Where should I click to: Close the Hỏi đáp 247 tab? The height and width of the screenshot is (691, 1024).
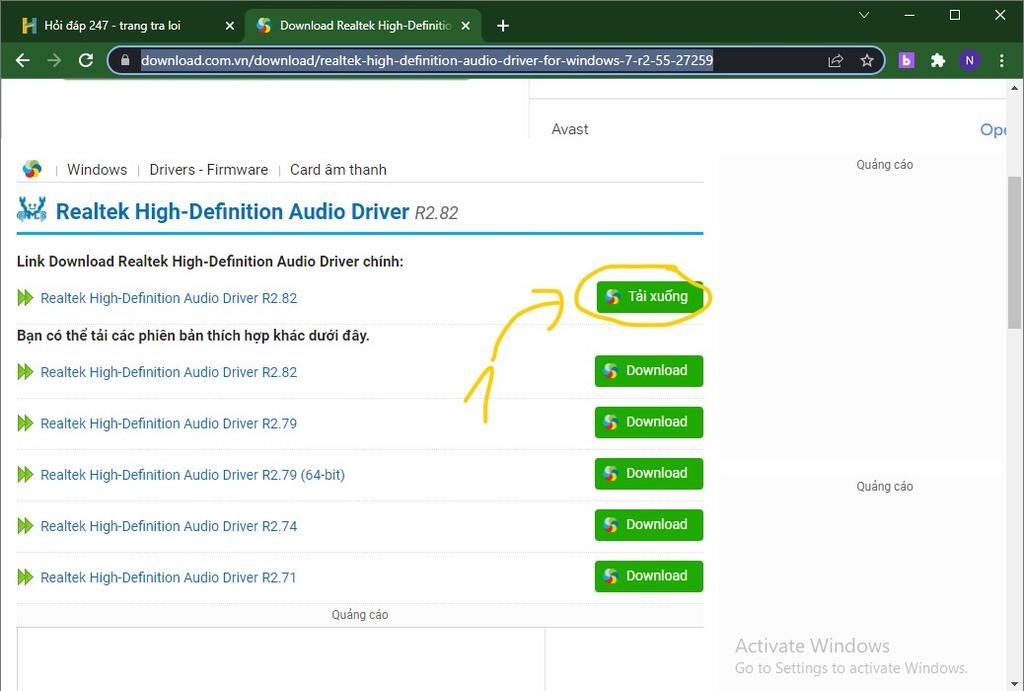(229, 25)
